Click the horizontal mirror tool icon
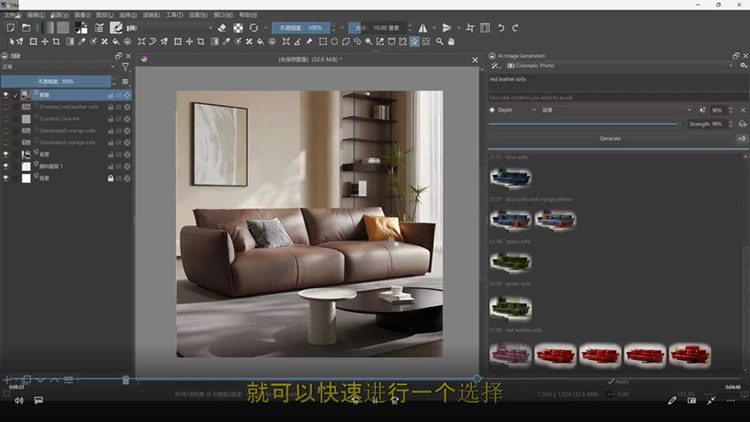This screenshot has width=750, height=422. click(422, 28)
